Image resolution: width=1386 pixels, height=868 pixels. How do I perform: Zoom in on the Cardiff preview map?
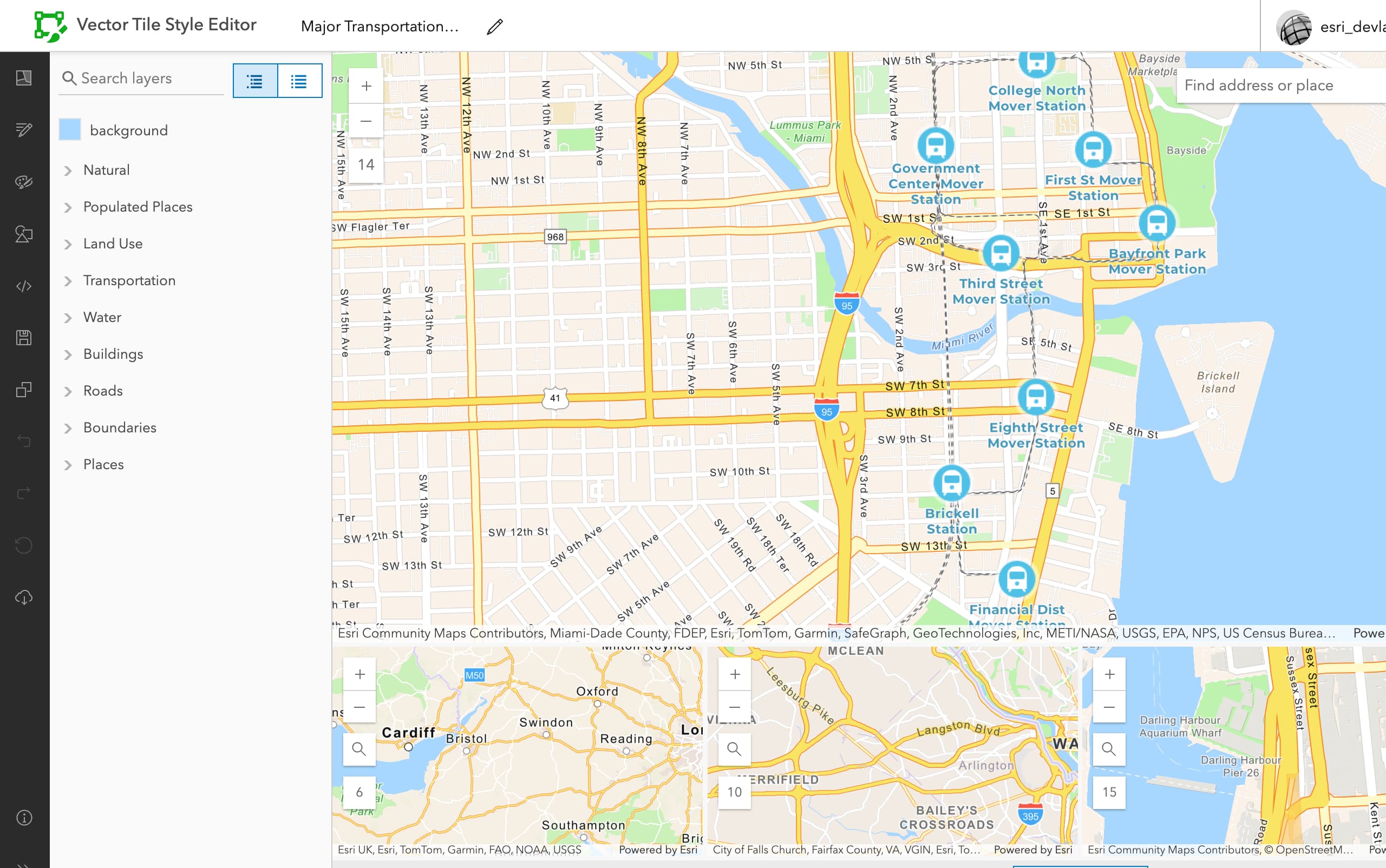pos(359,674)
